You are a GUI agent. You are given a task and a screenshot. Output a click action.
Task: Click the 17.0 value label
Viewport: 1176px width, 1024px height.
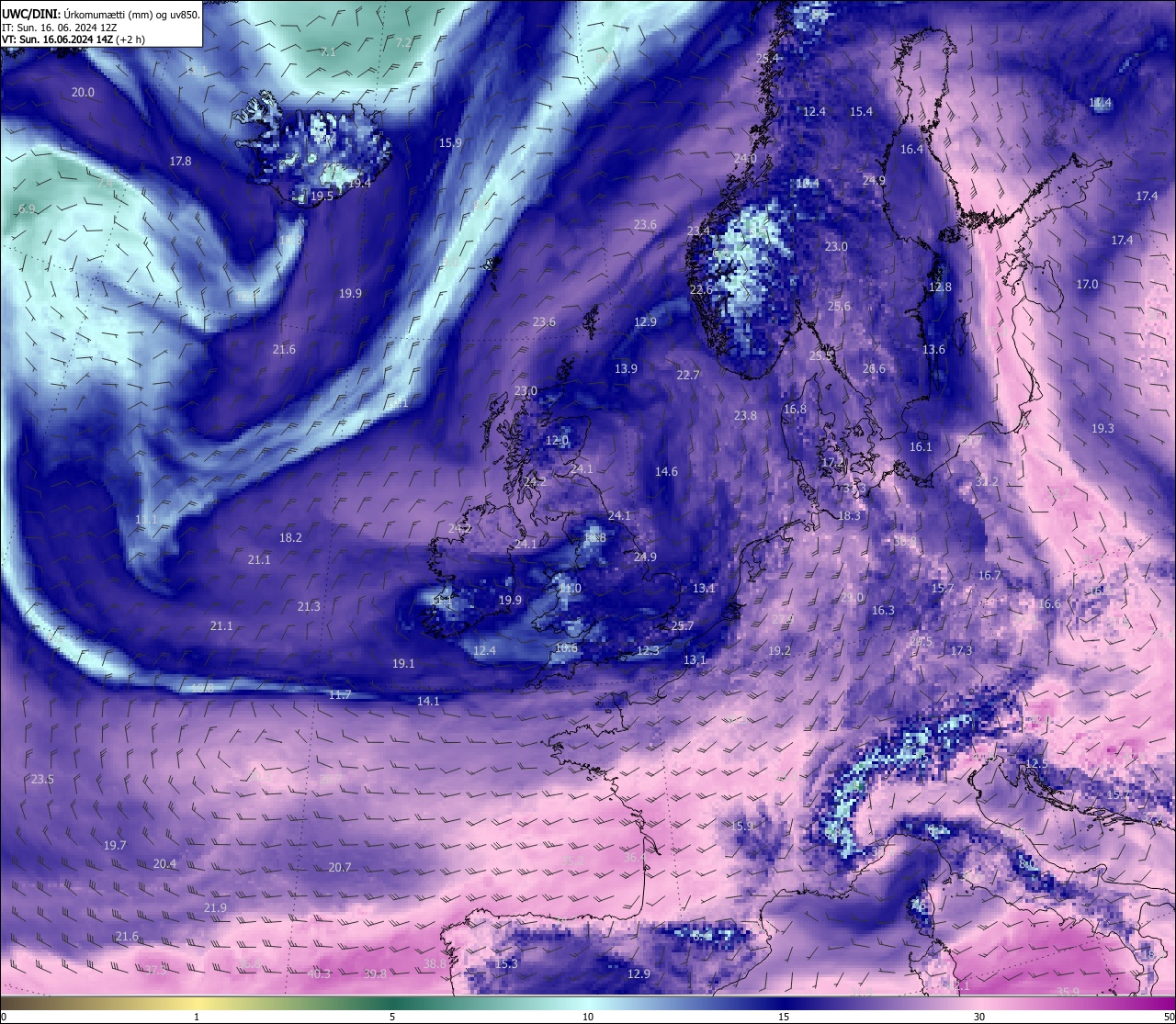click(x=1087, y=285)
